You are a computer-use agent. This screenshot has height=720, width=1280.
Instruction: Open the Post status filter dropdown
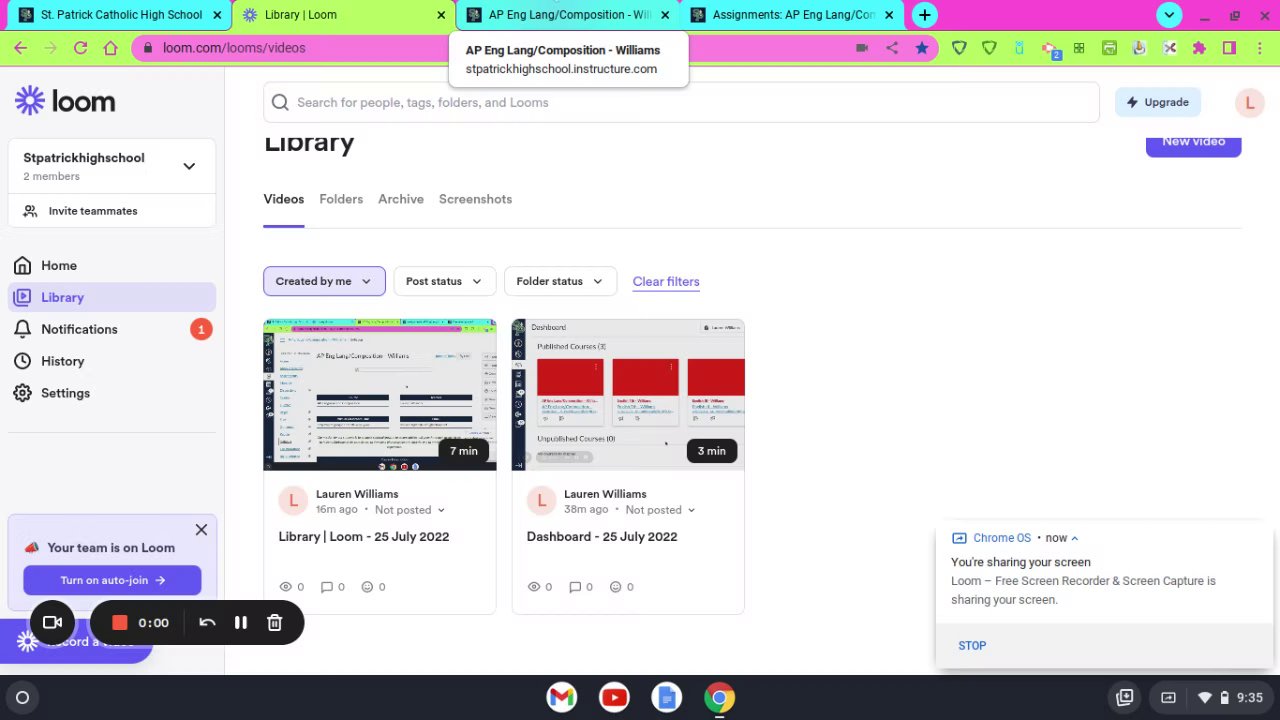pos(444,281)
